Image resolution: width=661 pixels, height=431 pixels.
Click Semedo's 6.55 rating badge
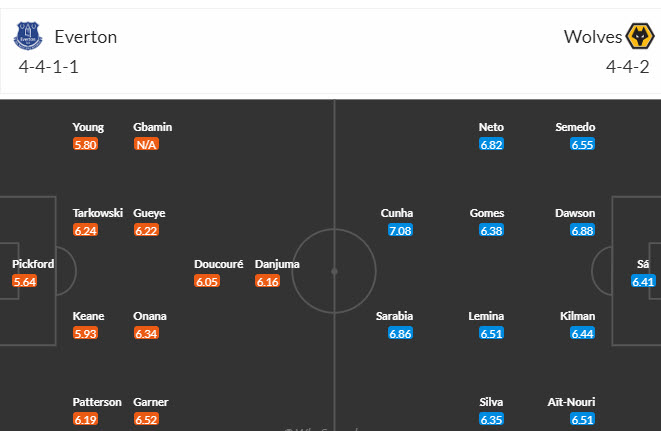pos(583,144)
